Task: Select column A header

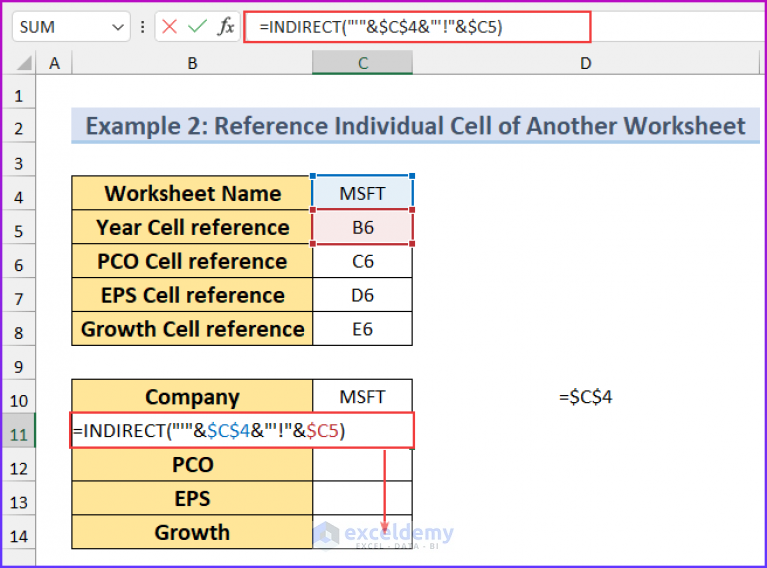Action: point(54,63)
